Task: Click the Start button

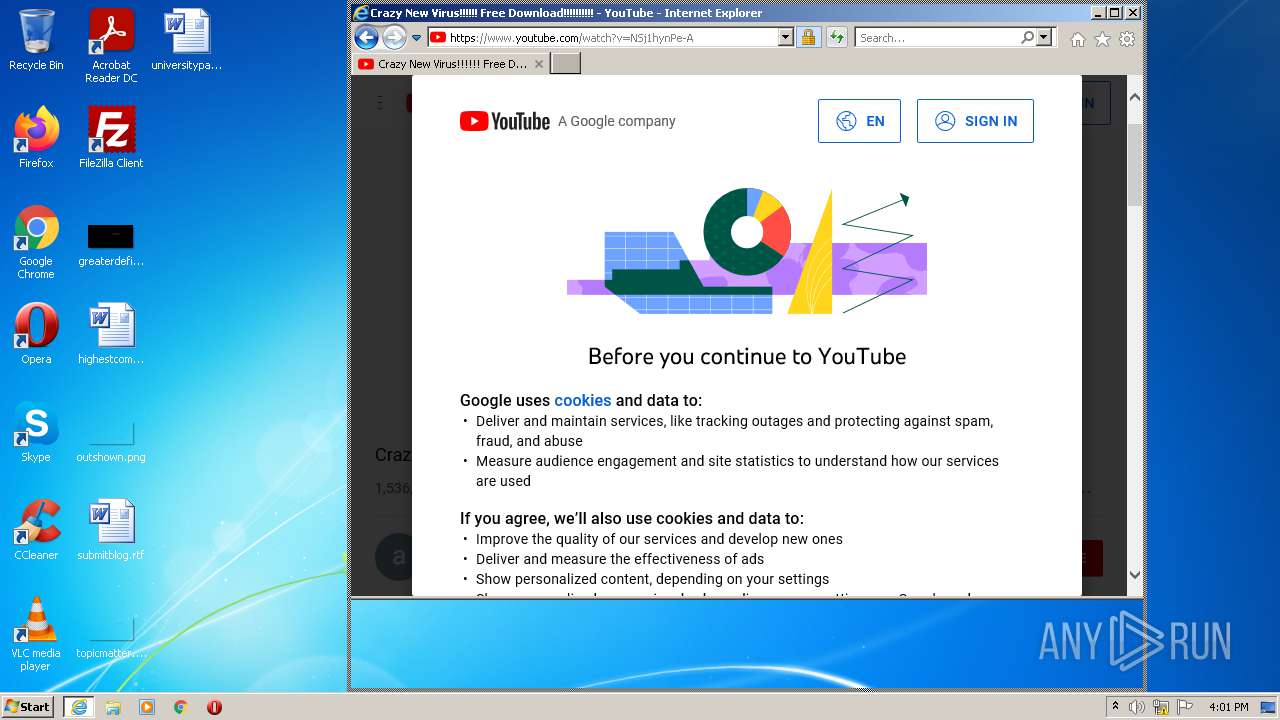Action: pyautogui.click(x=28, y=707)
